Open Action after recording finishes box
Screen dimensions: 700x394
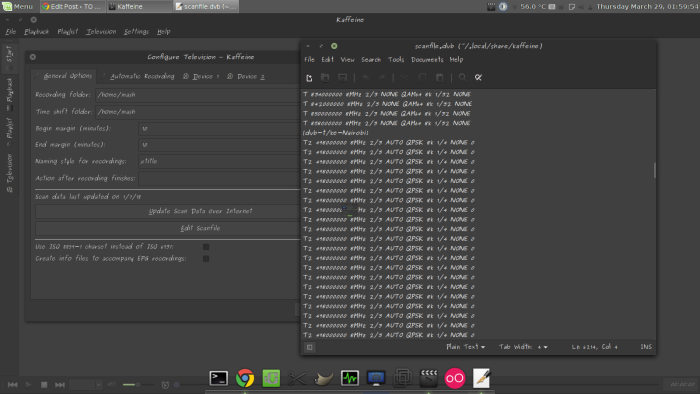[x=219, y=178]
